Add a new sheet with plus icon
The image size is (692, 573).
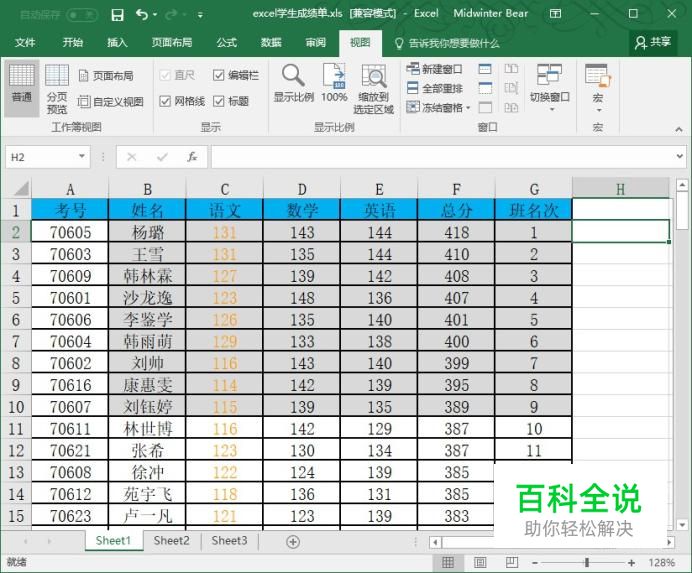pos(293,542)
